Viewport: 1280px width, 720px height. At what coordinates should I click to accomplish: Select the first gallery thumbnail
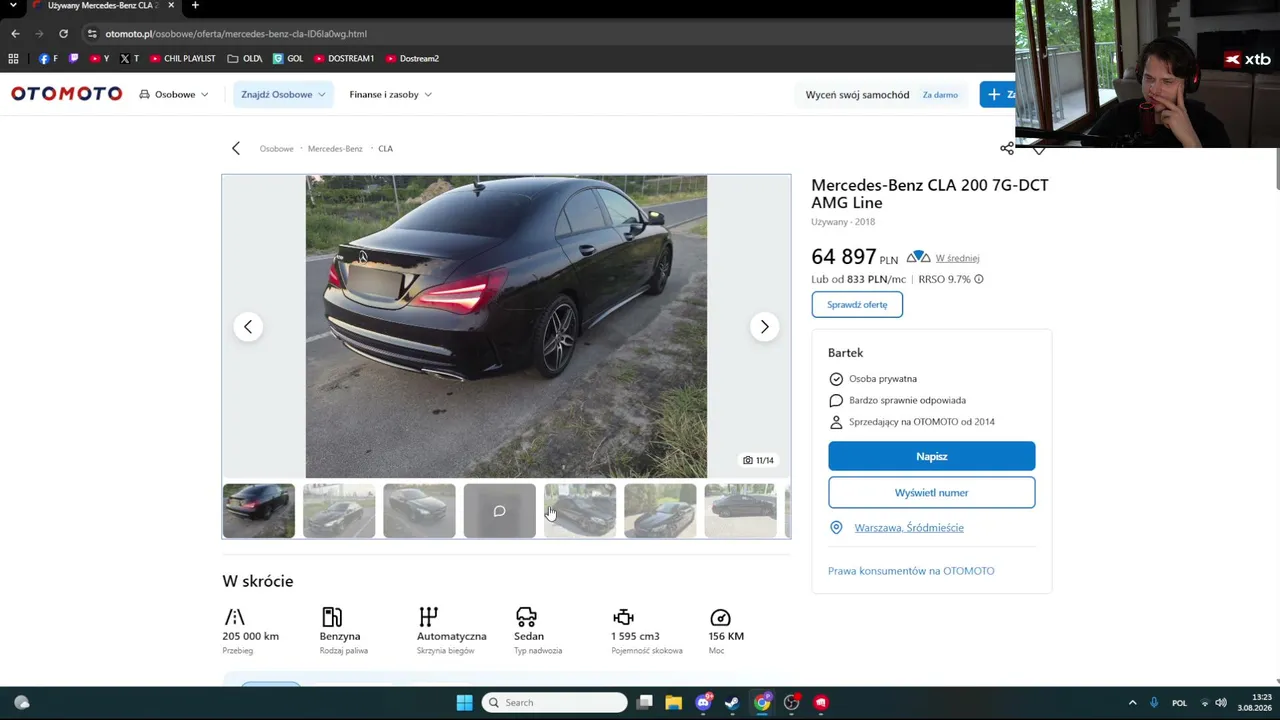tap(259, 511)
